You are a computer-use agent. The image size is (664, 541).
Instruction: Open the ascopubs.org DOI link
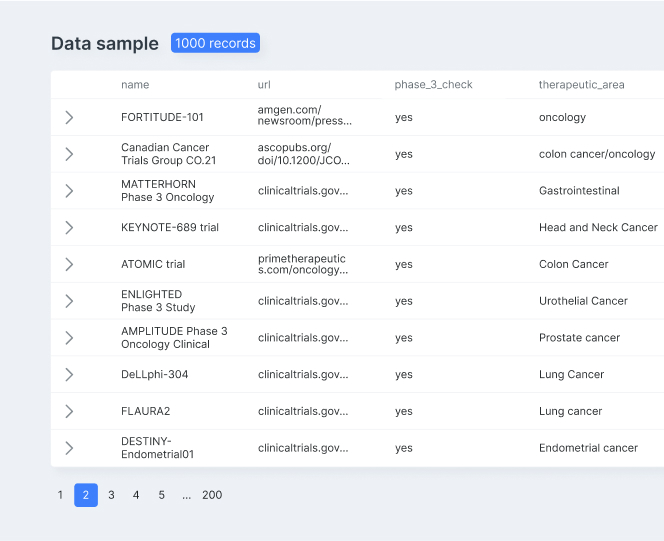tap(304, 154)
